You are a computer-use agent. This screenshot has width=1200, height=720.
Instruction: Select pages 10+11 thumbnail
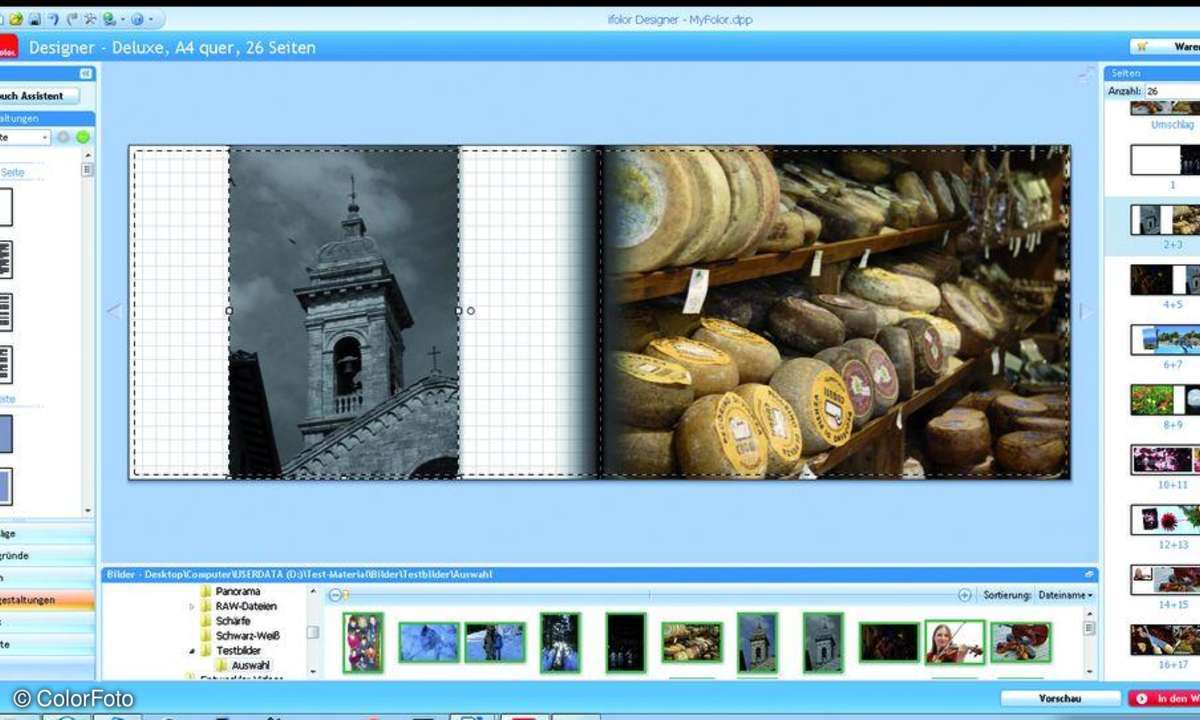click(1165, 460)
